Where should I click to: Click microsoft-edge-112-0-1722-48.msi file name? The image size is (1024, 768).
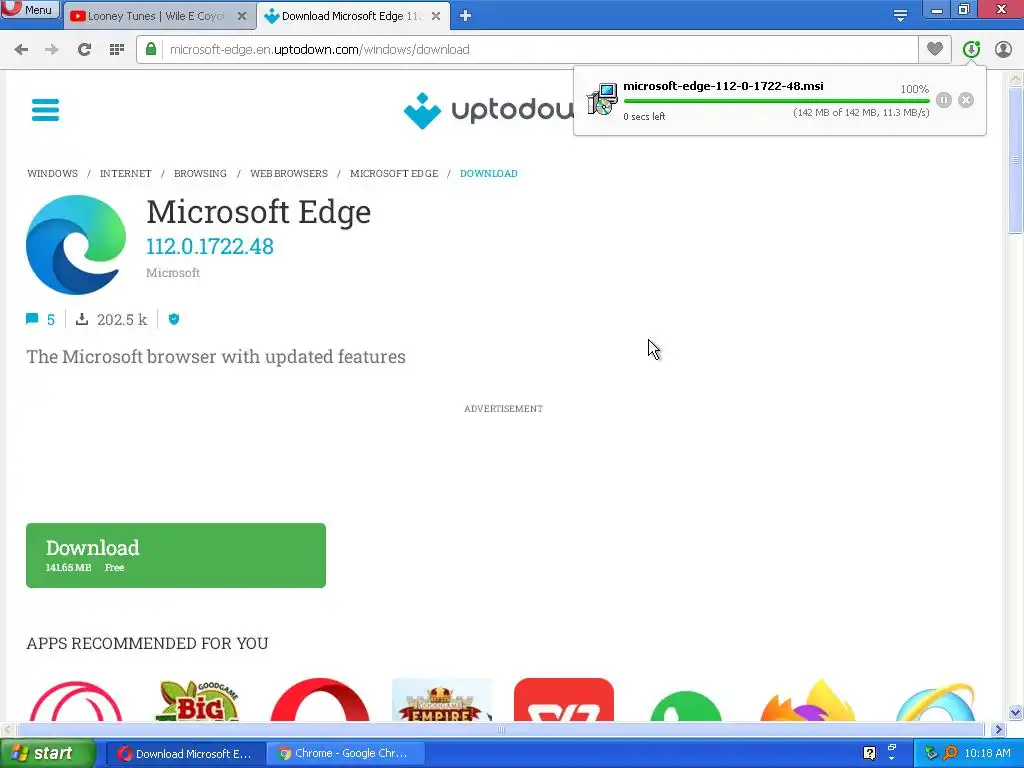click(x=723, y=86)
